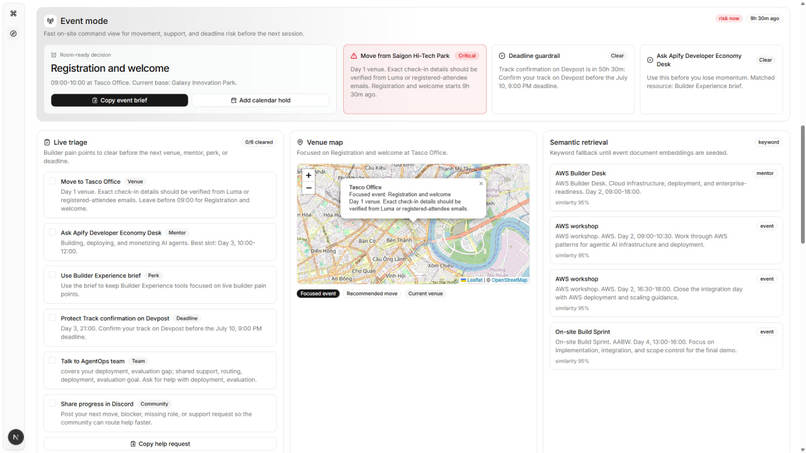Select the Current venue map view
The height and width of the screenshot is (453, 806).
(425, 294)
